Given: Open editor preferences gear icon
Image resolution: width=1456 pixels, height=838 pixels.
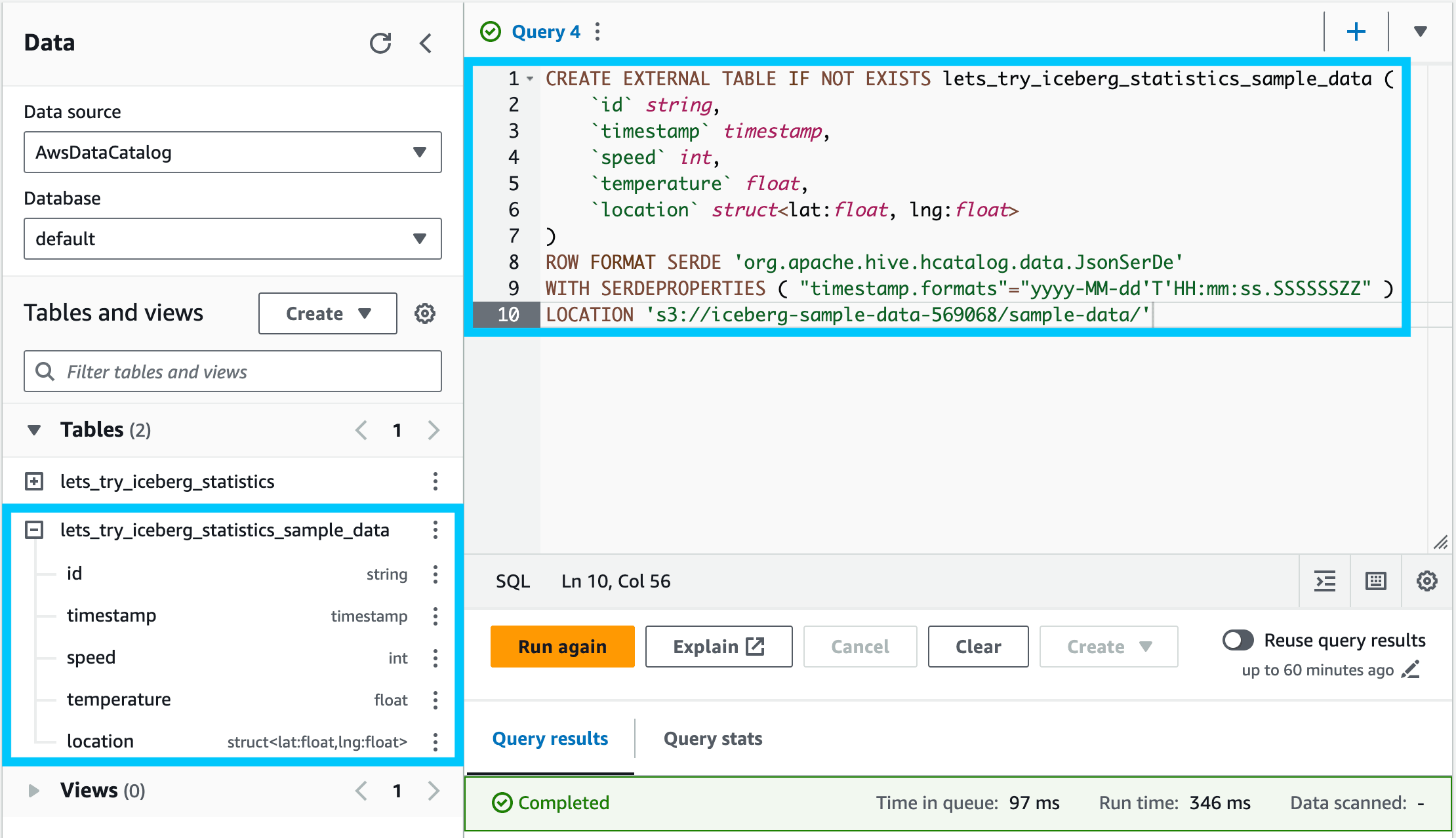Looking at the screenshot, I should 1427,581.
